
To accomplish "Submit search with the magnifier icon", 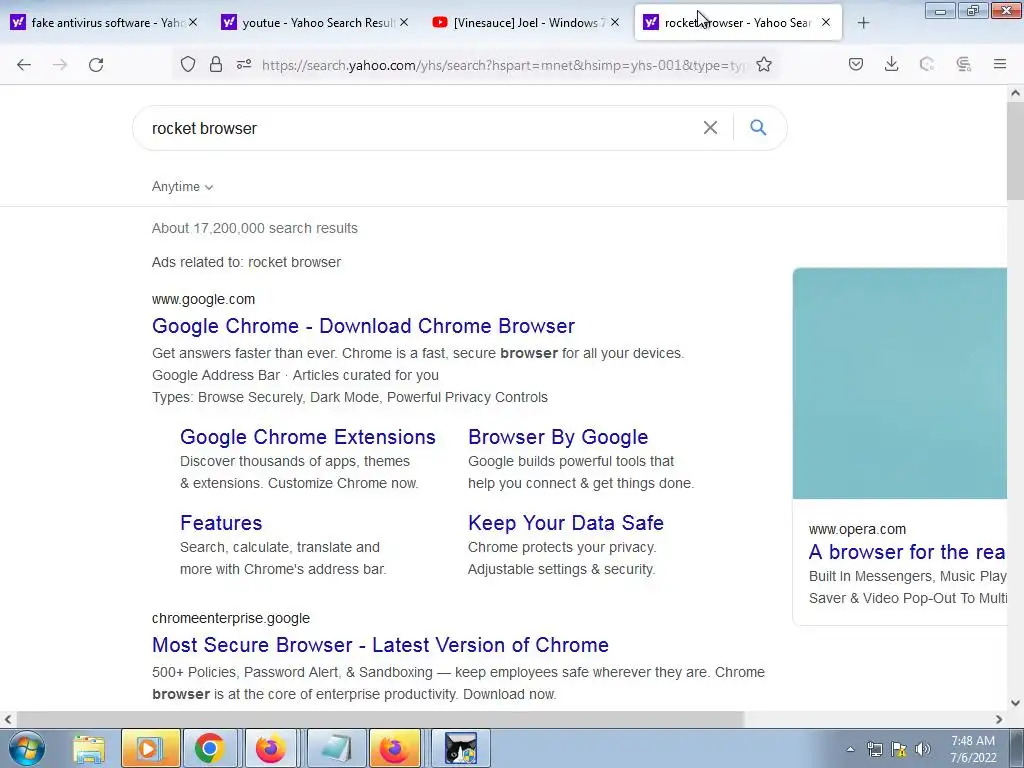I will pos(758,127).
